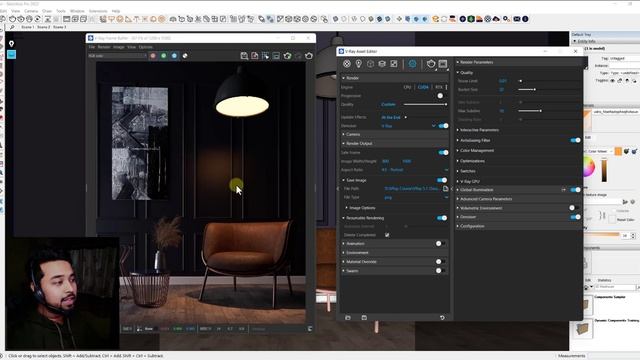Click the File Path browse file icon
This screenshot has height=360, width=640.
pyautogui.click(x=445, y=189)
